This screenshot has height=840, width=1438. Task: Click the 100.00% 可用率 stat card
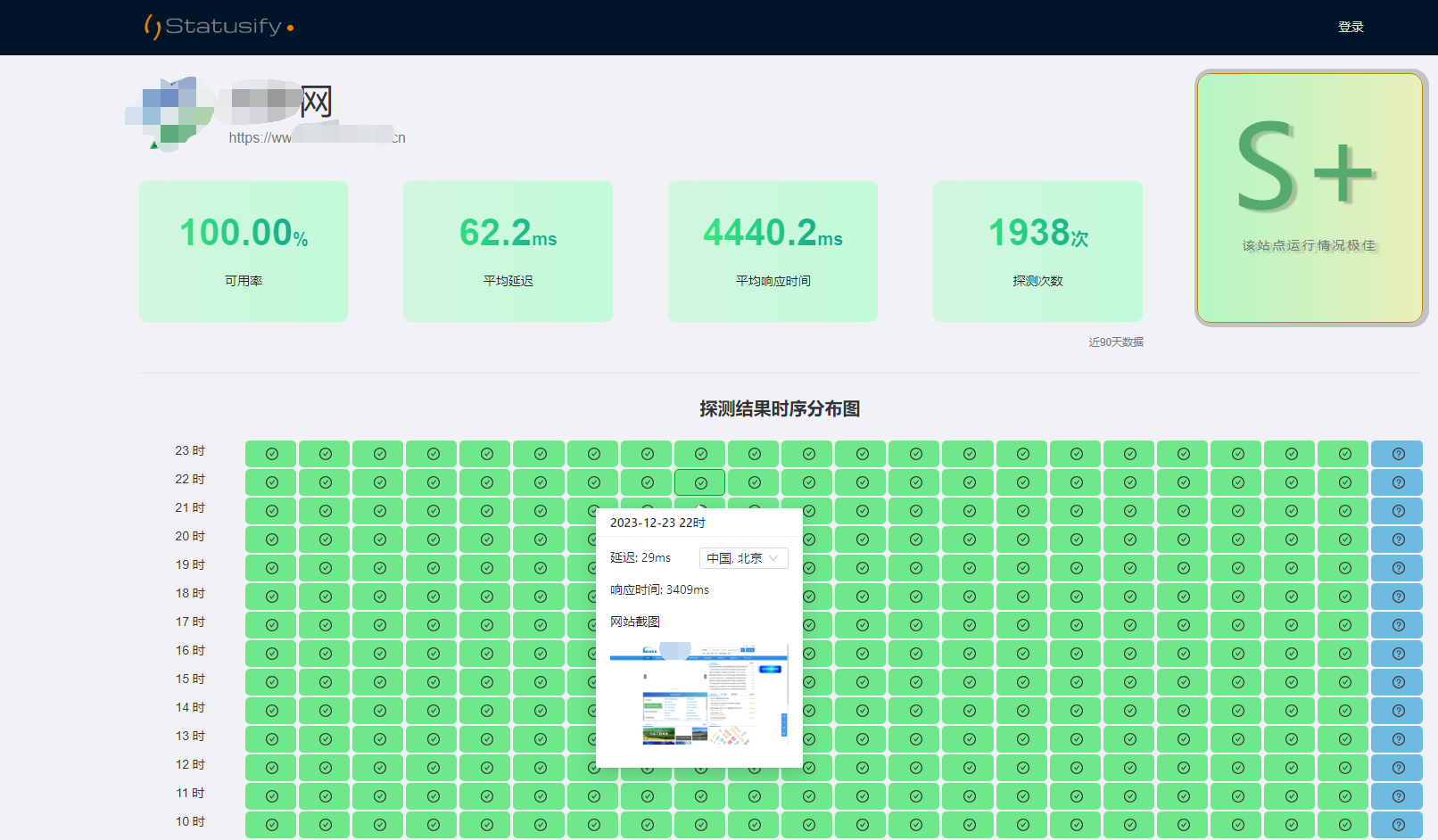[244, 251]
